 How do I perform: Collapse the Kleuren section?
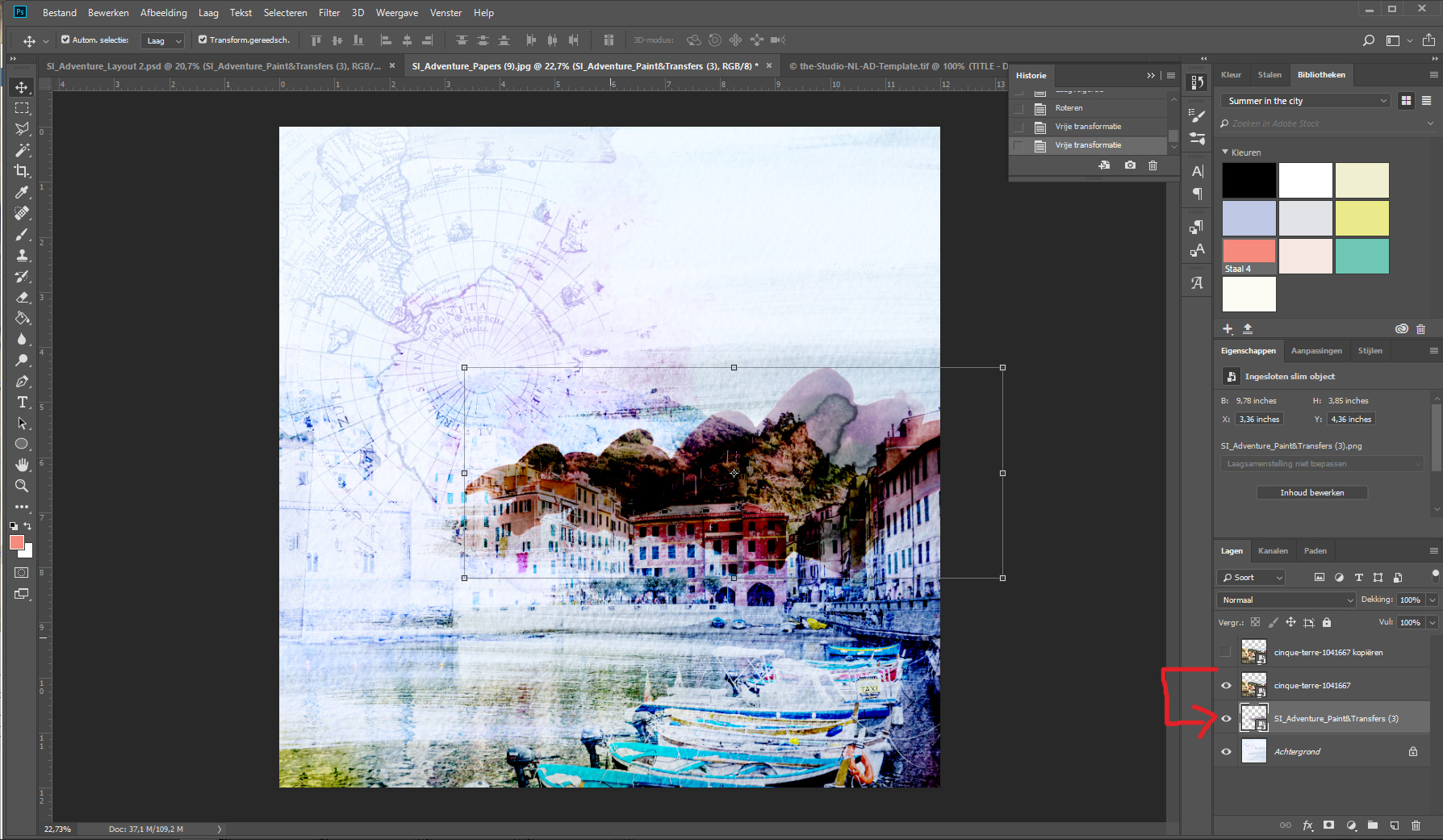click(1225, 153)
